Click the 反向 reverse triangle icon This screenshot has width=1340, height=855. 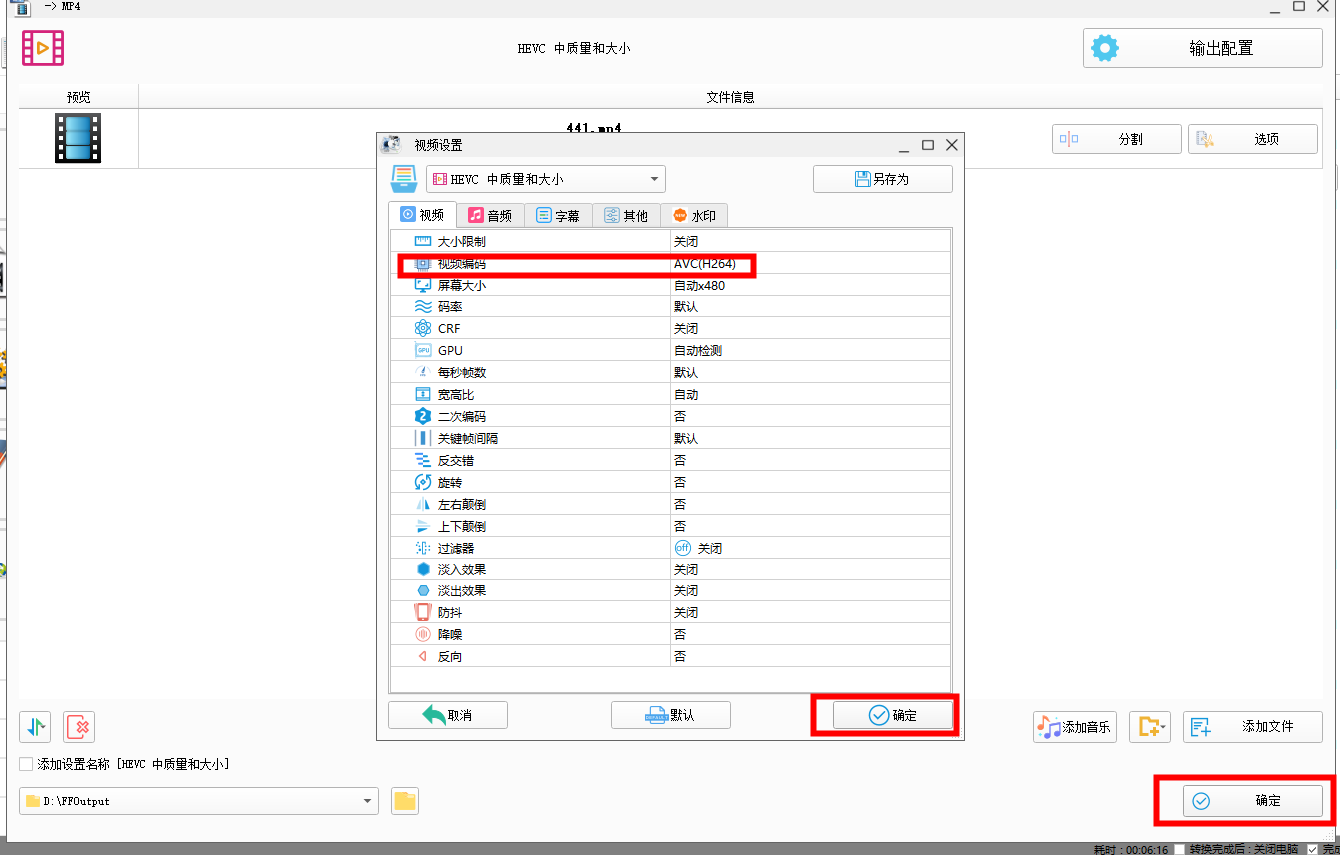[x=422, y=657]
